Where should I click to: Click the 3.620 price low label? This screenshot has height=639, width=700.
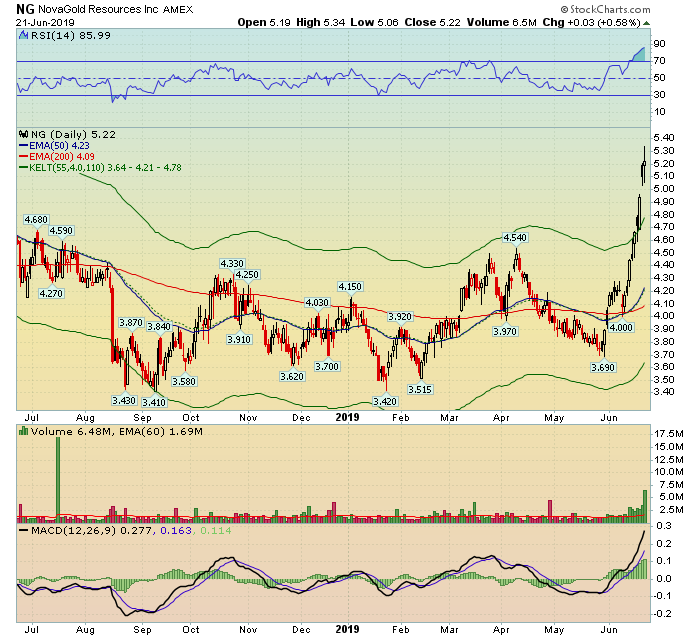292,376
